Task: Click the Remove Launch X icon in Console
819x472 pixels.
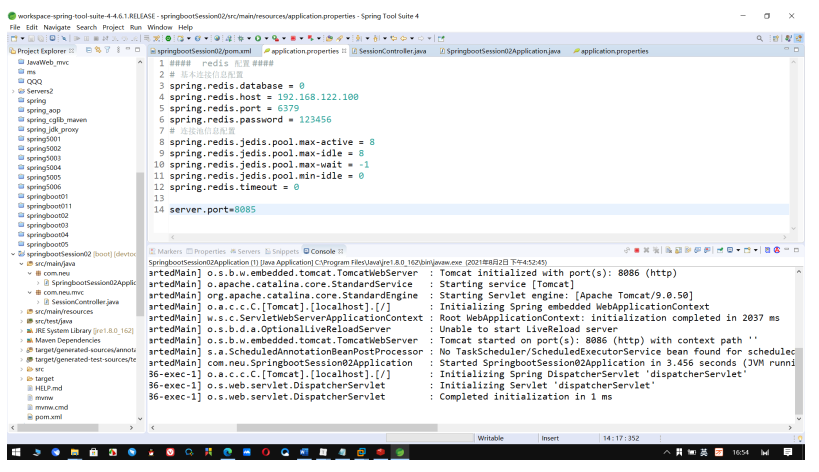Action: coord(646,251)
